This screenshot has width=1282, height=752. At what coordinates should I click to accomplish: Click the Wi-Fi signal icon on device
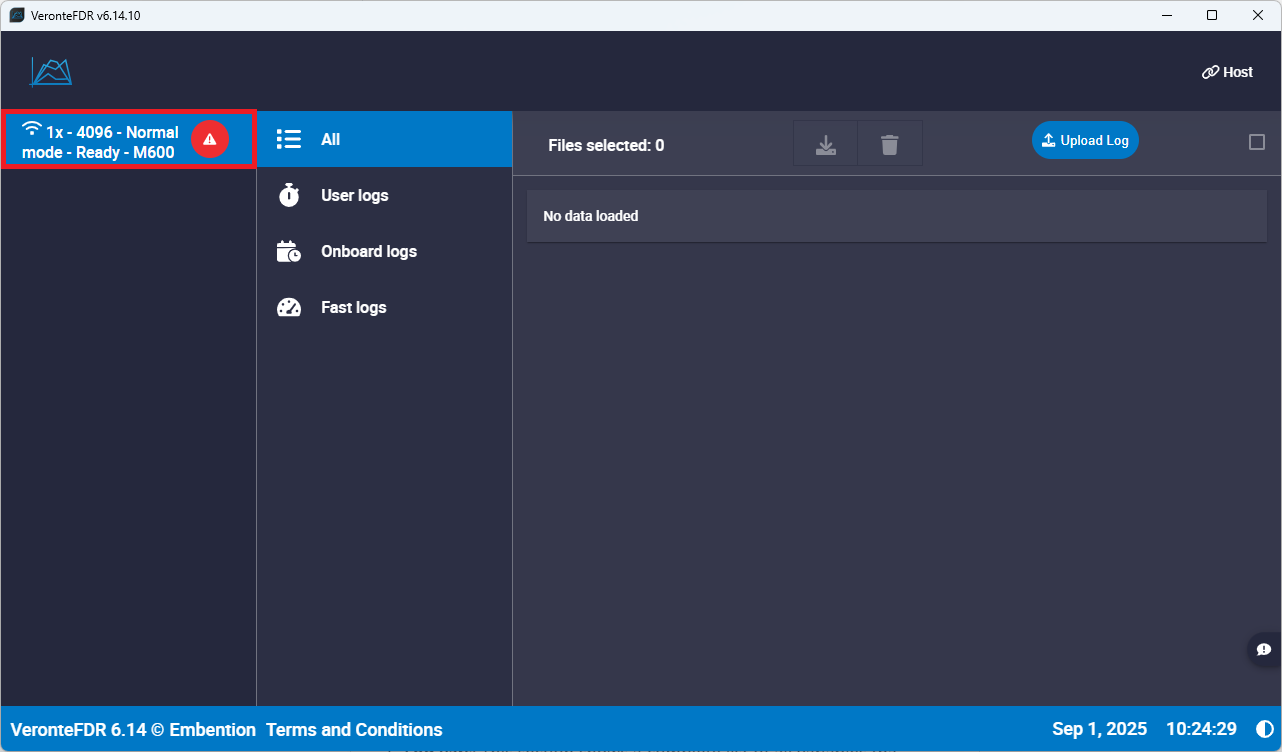(32, 128)
